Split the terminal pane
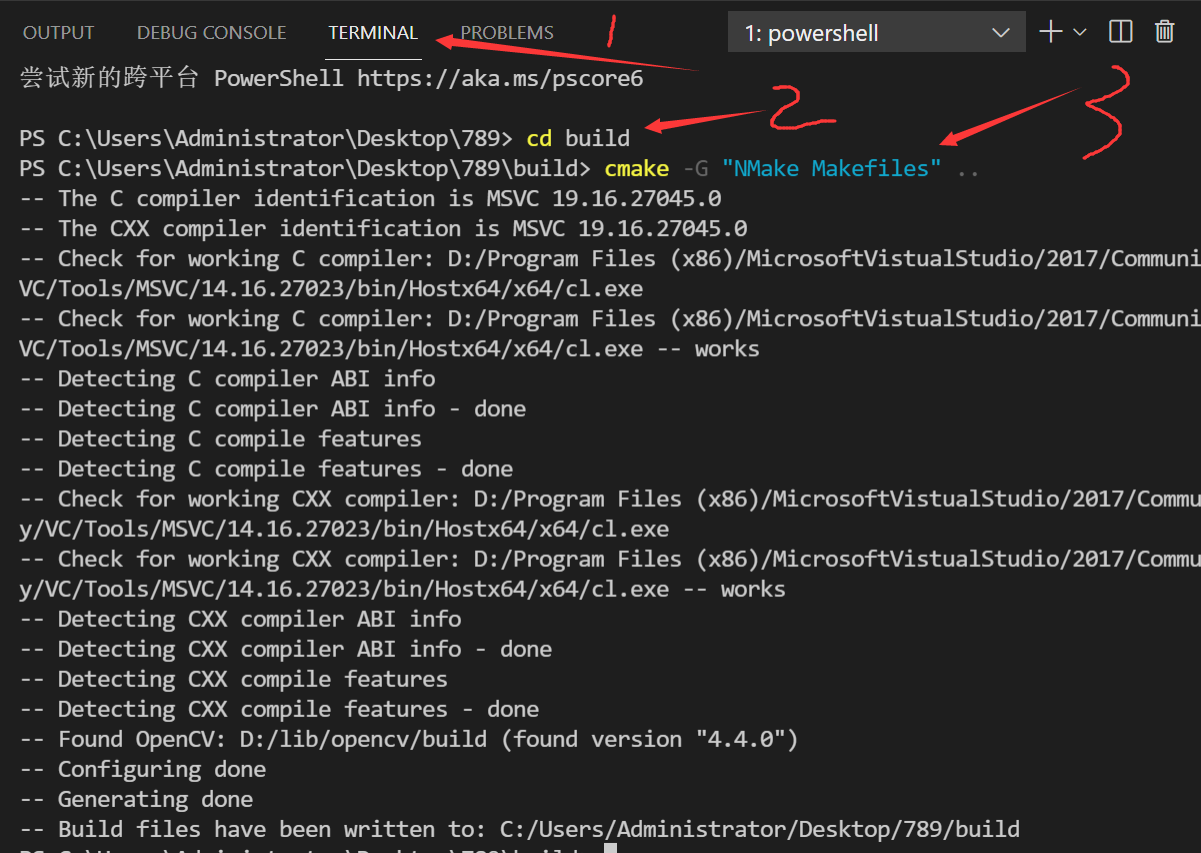 tap(1119, 31)
